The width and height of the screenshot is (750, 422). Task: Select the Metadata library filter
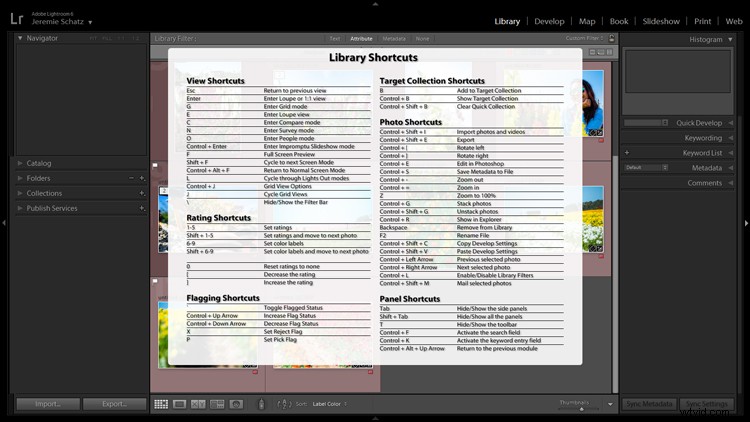click(x=394, y=39)
